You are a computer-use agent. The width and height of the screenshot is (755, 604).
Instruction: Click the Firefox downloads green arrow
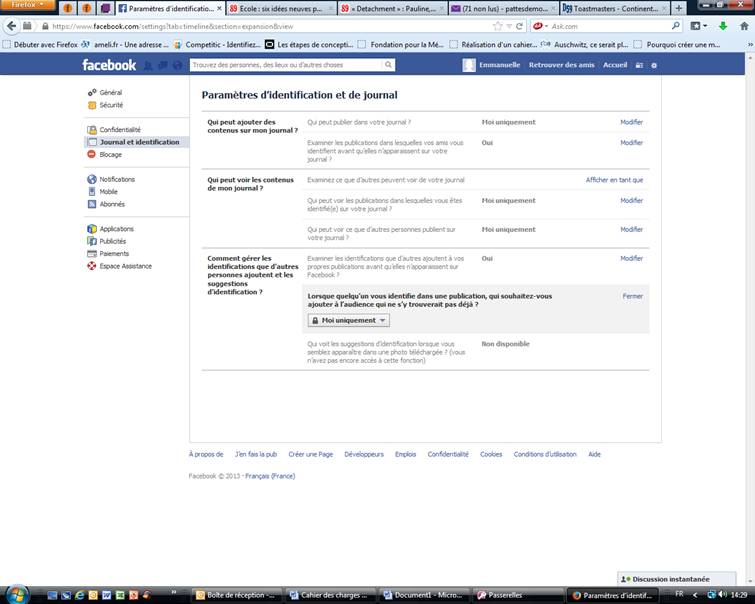point(723,26)
